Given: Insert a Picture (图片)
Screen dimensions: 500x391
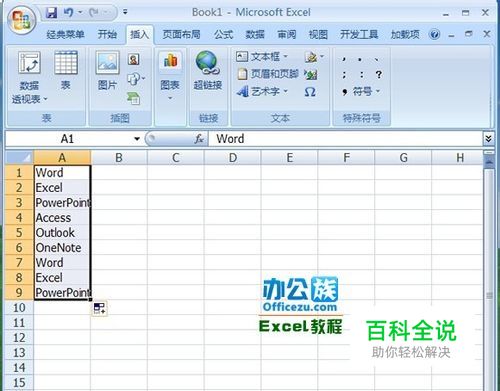Looking at the screenshot, I should tap(107, 71).
